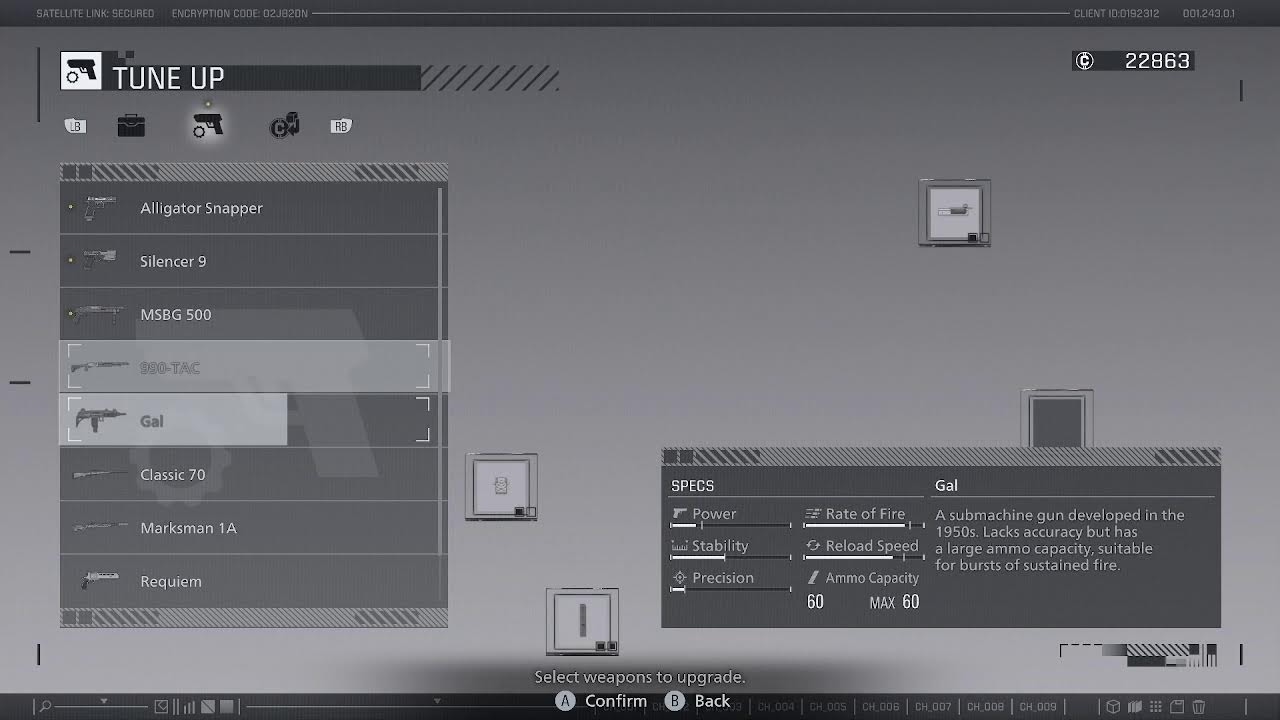Click the 'Select weapons to upgrade.' hint
Image resolution: width=1280 pixels, height=720 pixels.
(x=640, y=677)
